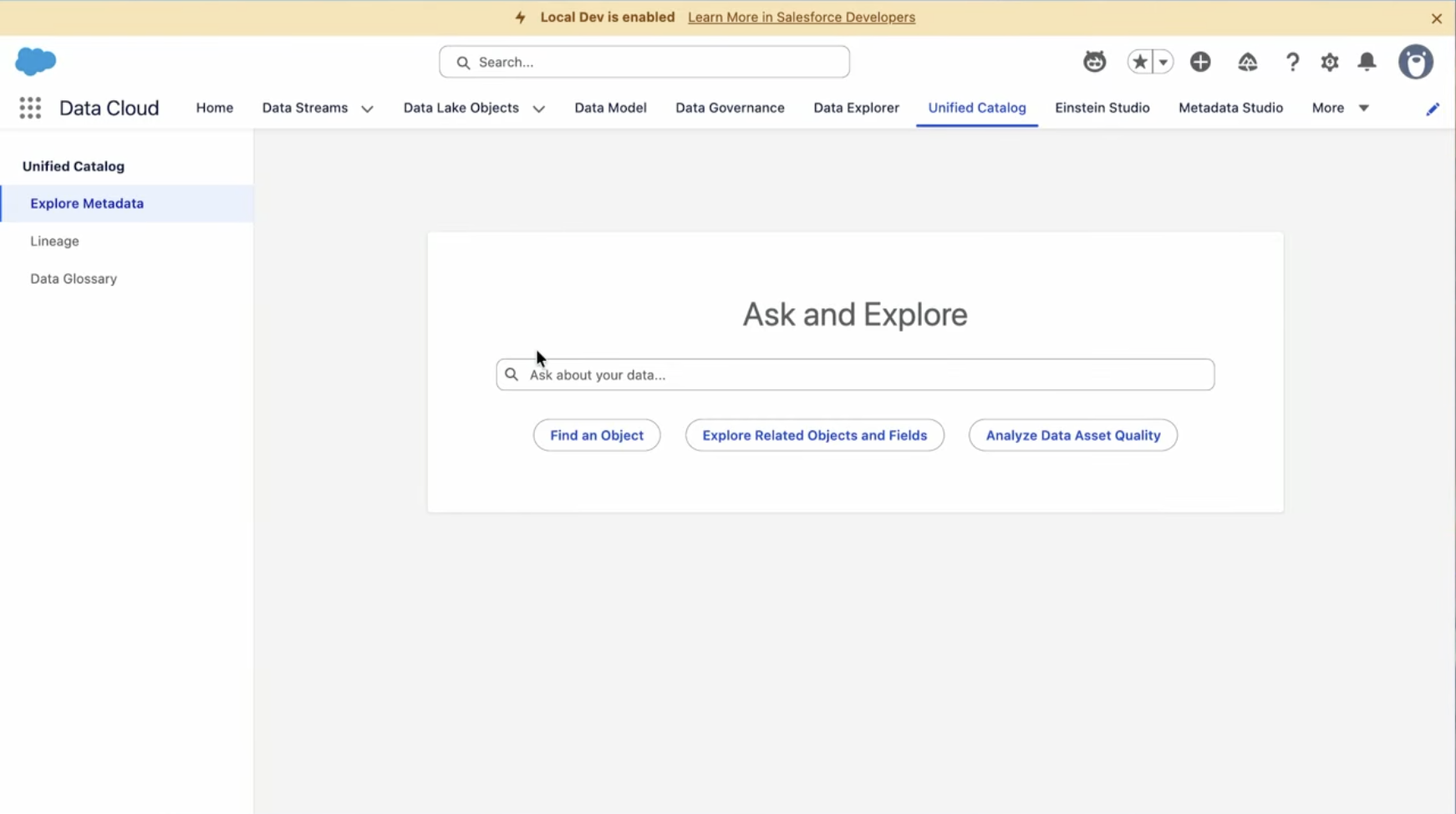Open the user profile avatar
1456x814 pixels.
pyautogui.click(x=1415, y=62)
